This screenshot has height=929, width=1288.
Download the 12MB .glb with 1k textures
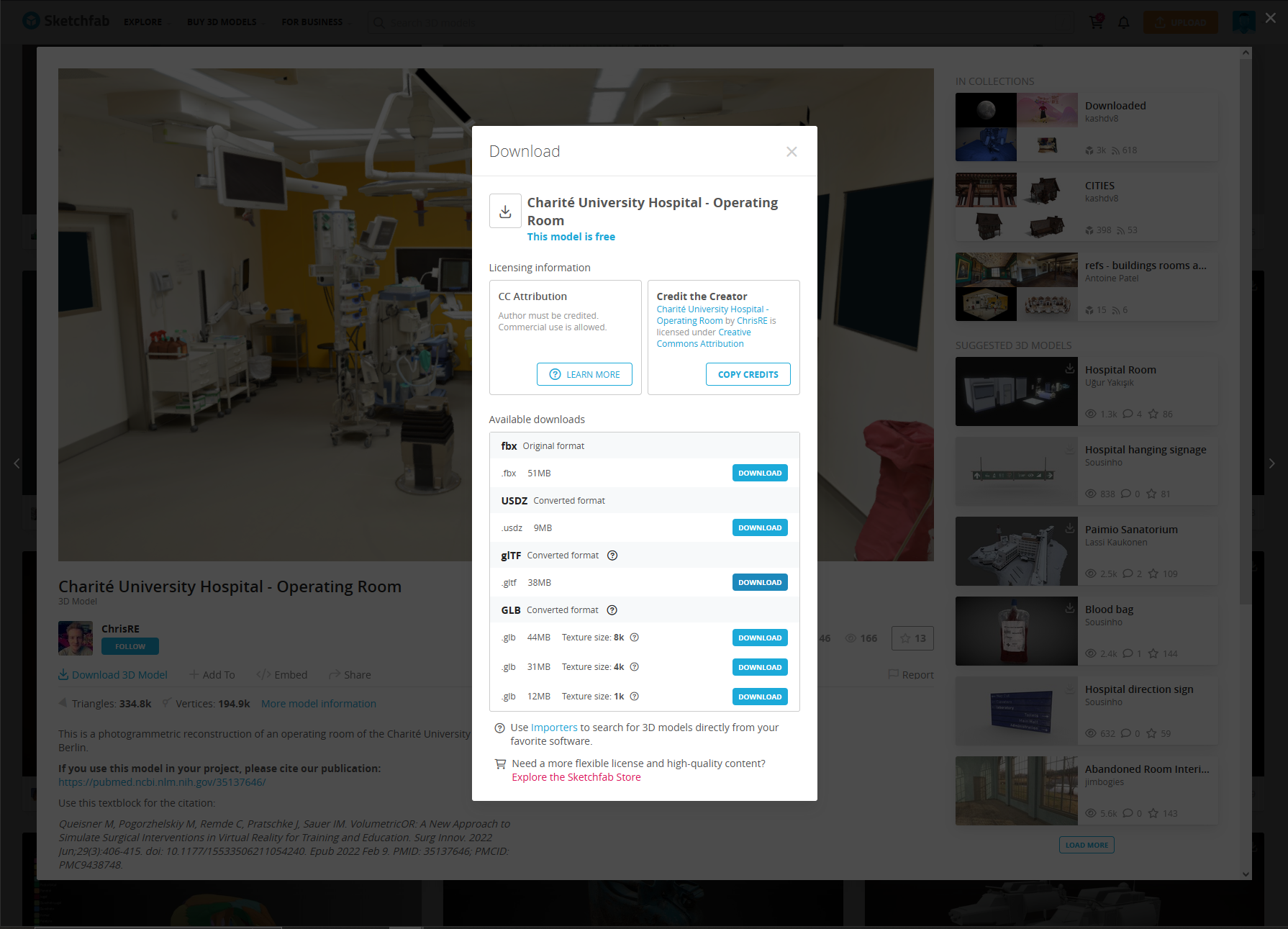760,697
